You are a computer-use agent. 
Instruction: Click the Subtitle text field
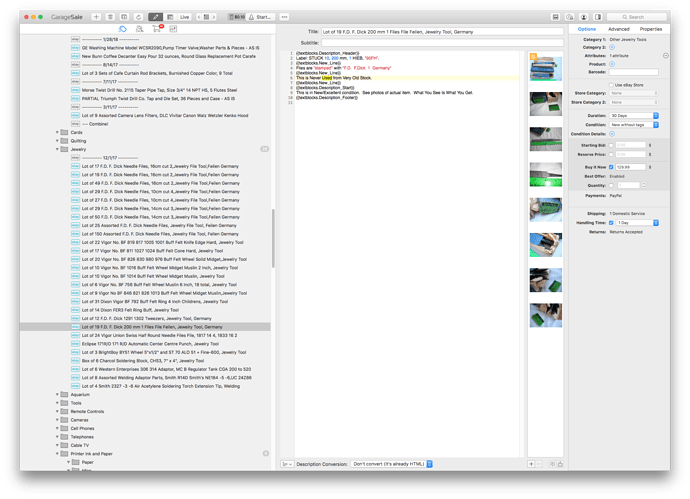(442, 43)
